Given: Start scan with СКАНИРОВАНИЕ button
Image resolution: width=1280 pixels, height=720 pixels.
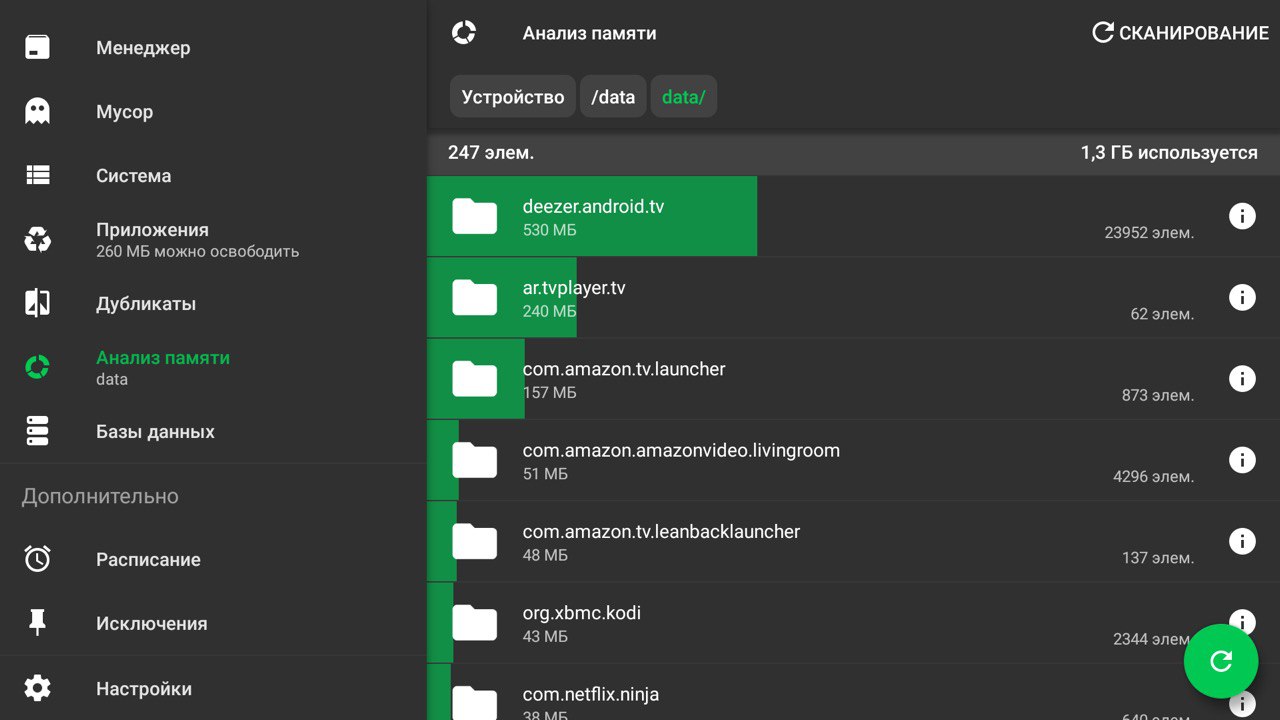Looking at the screenshot, I should (1180, 33).
